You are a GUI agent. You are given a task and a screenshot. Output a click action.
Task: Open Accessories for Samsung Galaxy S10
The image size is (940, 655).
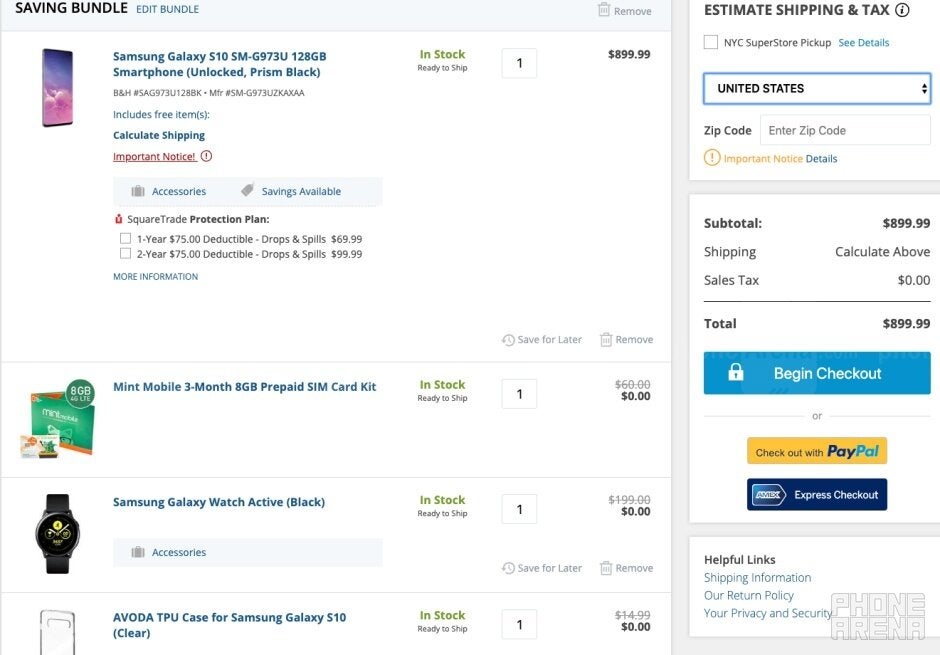tap(179, 192)
